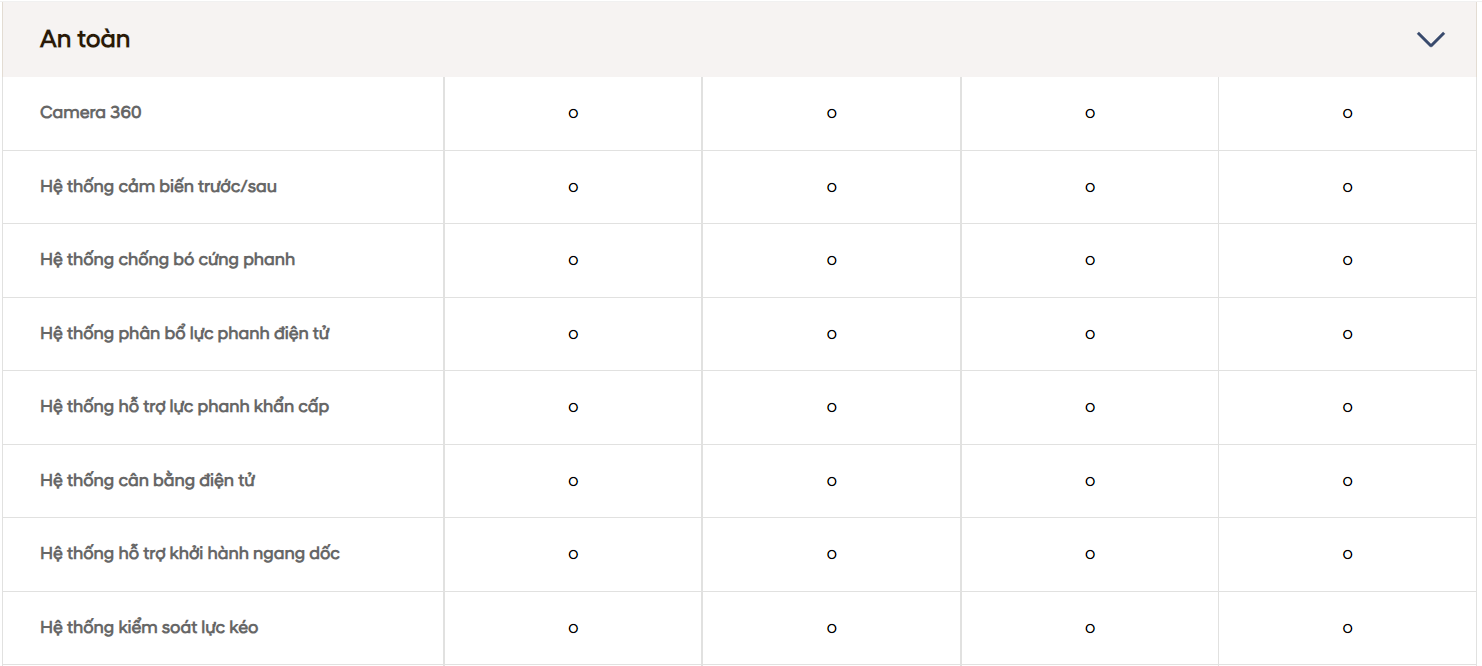Select Hệ thống hỗ trợ lực phanh khẩn cấp

pyautogui.click(x=184, y=407)
